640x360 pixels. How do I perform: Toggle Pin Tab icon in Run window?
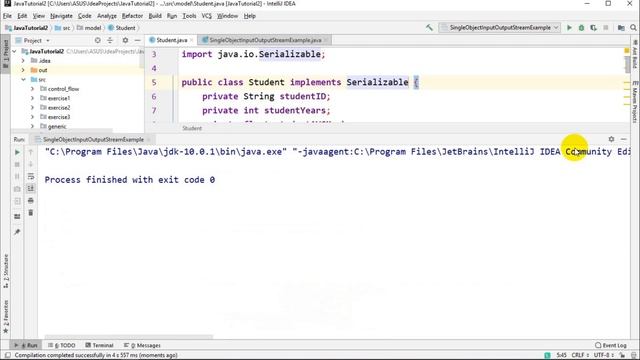17,232
